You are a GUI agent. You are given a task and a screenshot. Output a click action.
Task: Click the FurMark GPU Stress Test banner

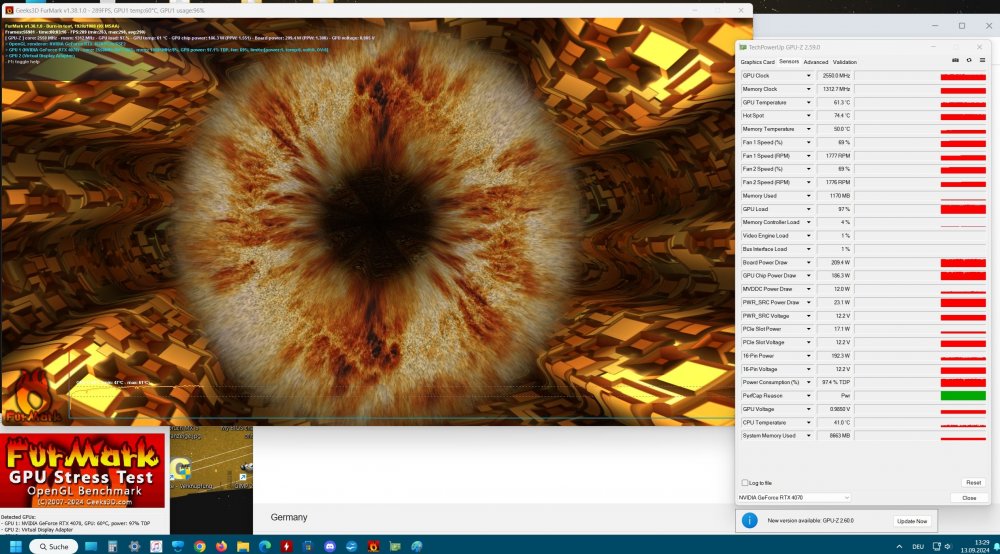click(x=83, y=471)
